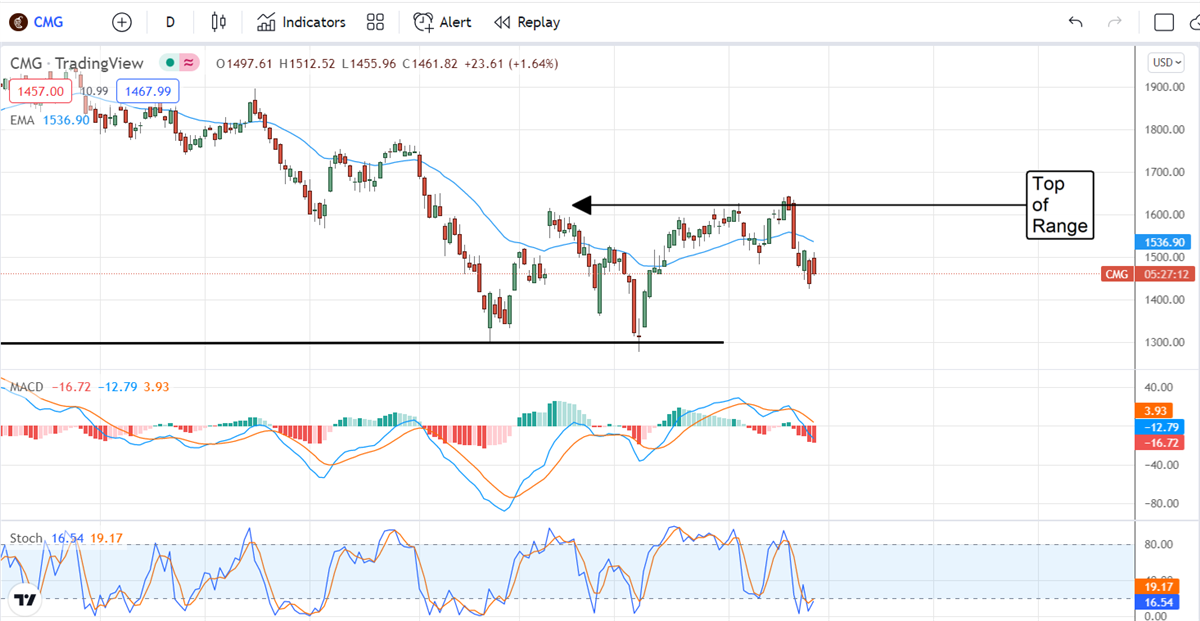Create a new Alert
The height and width of the screenshot is (621, 1200).
(443, 22)
